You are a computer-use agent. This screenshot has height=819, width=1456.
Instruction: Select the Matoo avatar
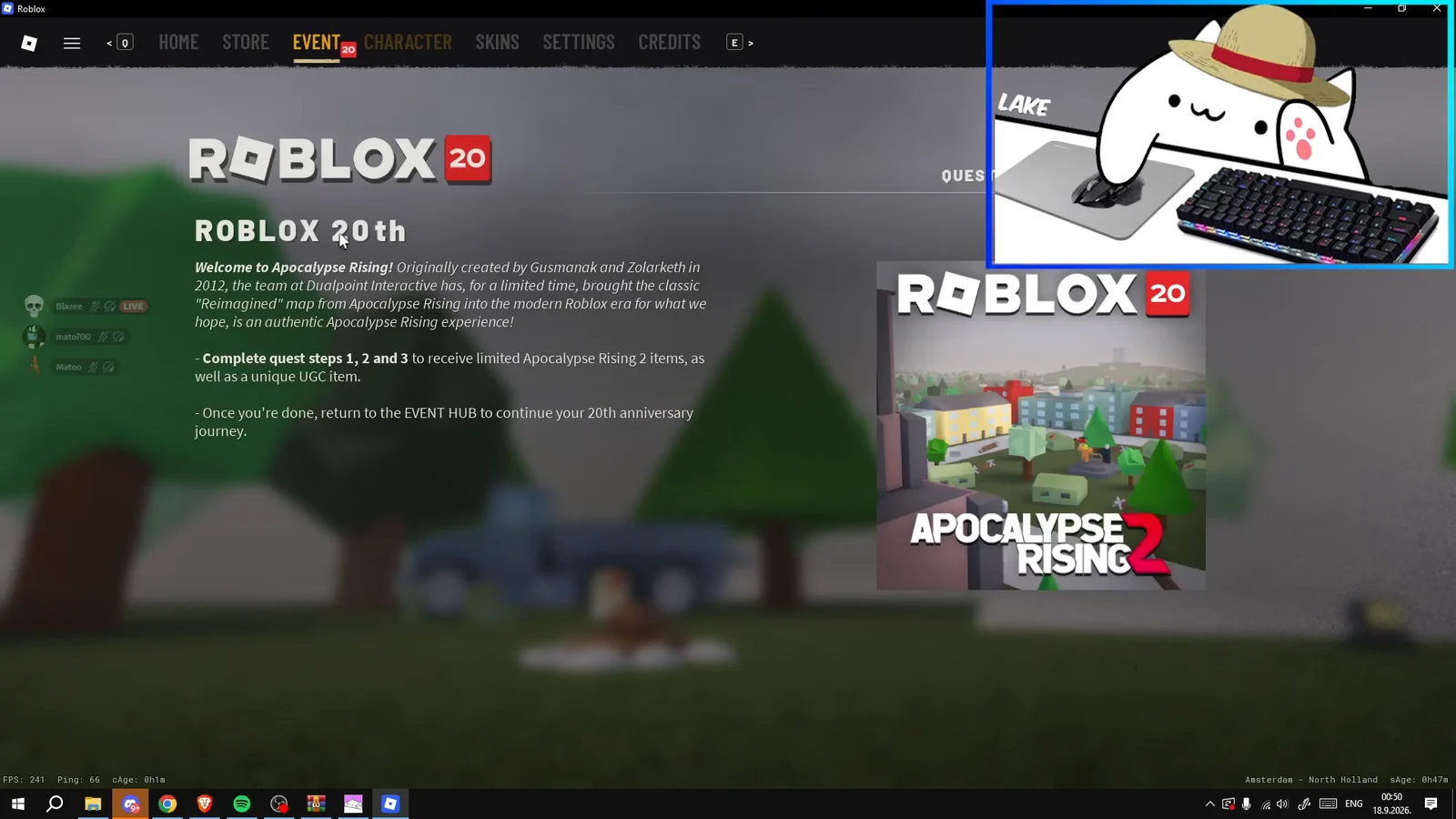point(35,367)
